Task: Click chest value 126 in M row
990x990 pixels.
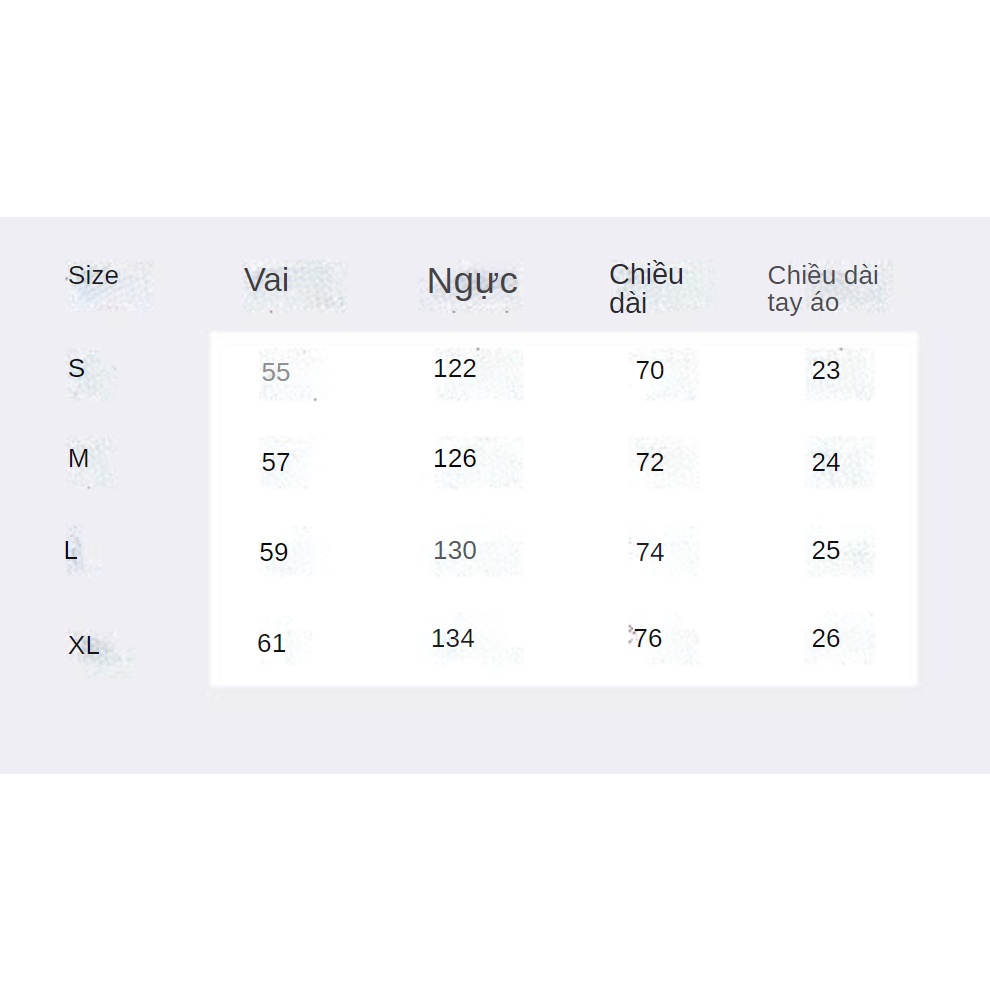Action: (x=455, y=459)
